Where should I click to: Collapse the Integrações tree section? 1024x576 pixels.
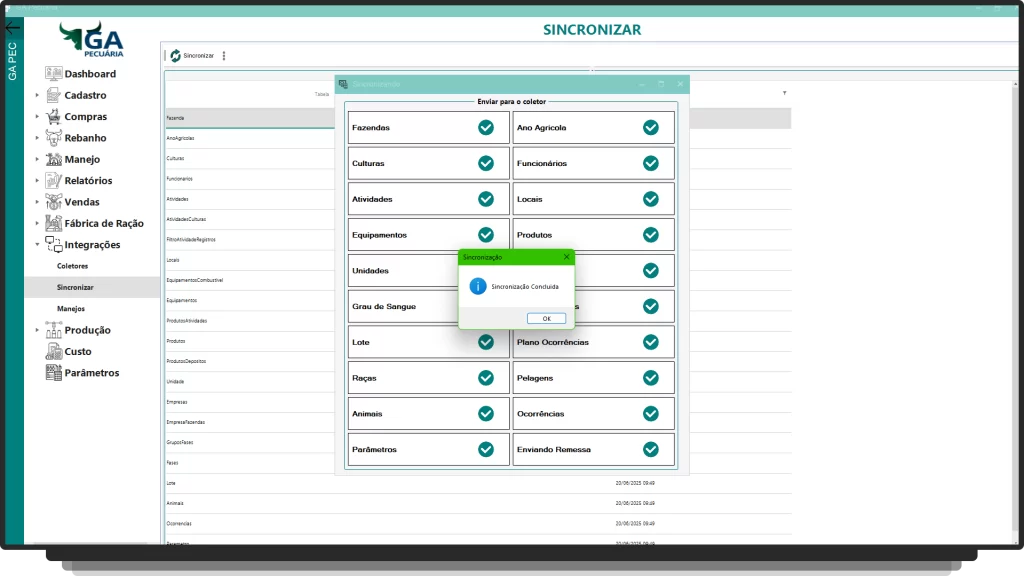pyautogui.click(x=37, y=245)
